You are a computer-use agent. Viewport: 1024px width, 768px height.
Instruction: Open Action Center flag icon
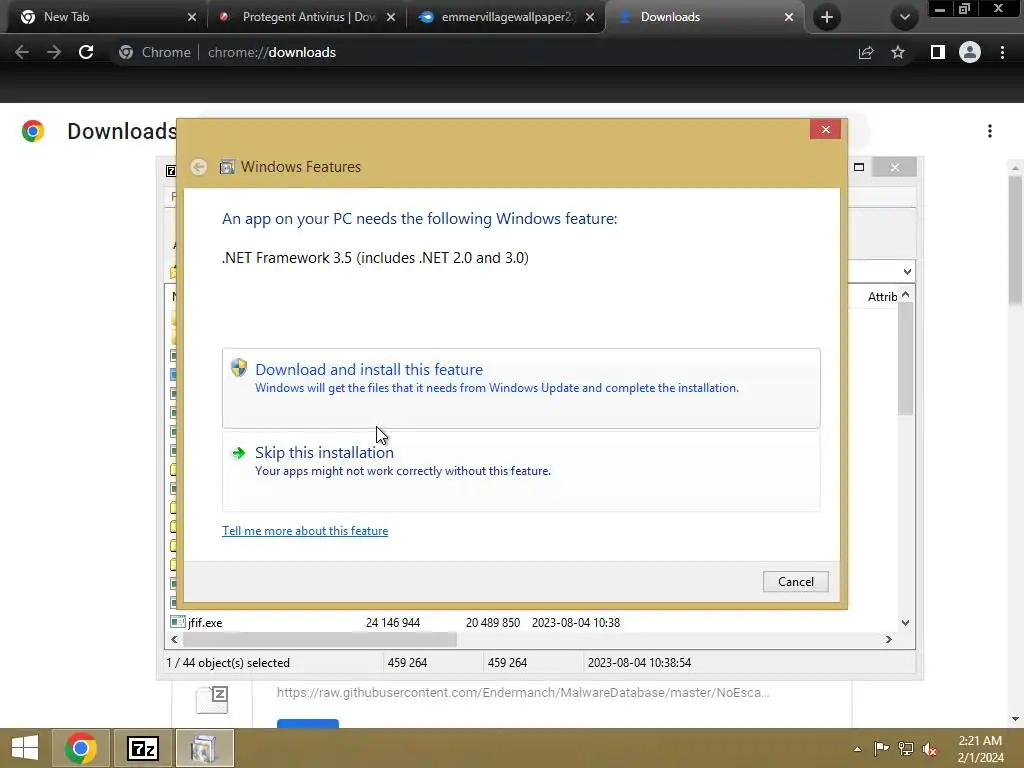pos(881,749)
